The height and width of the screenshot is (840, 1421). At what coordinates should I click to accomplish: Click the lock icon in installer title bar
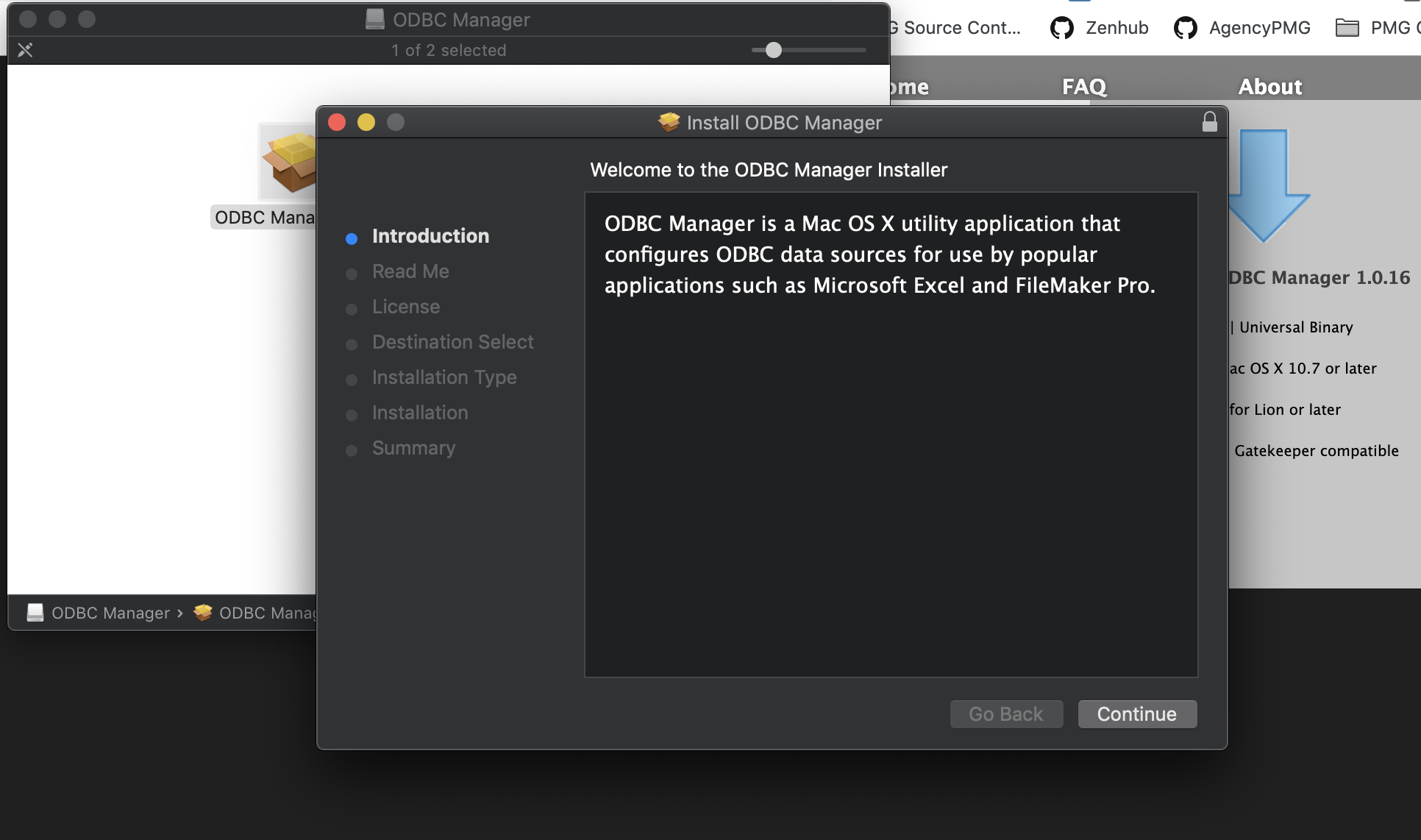pos(1209,121)
